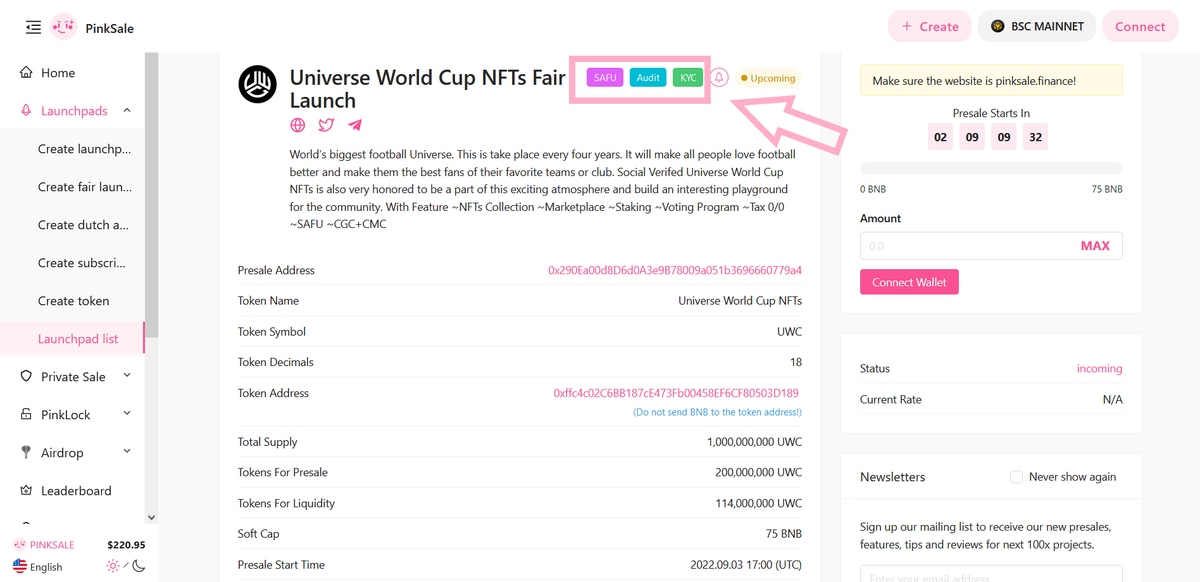Expand the Airdrop submenu chevron
The image size is (1200, 582).
click(127, 452)
